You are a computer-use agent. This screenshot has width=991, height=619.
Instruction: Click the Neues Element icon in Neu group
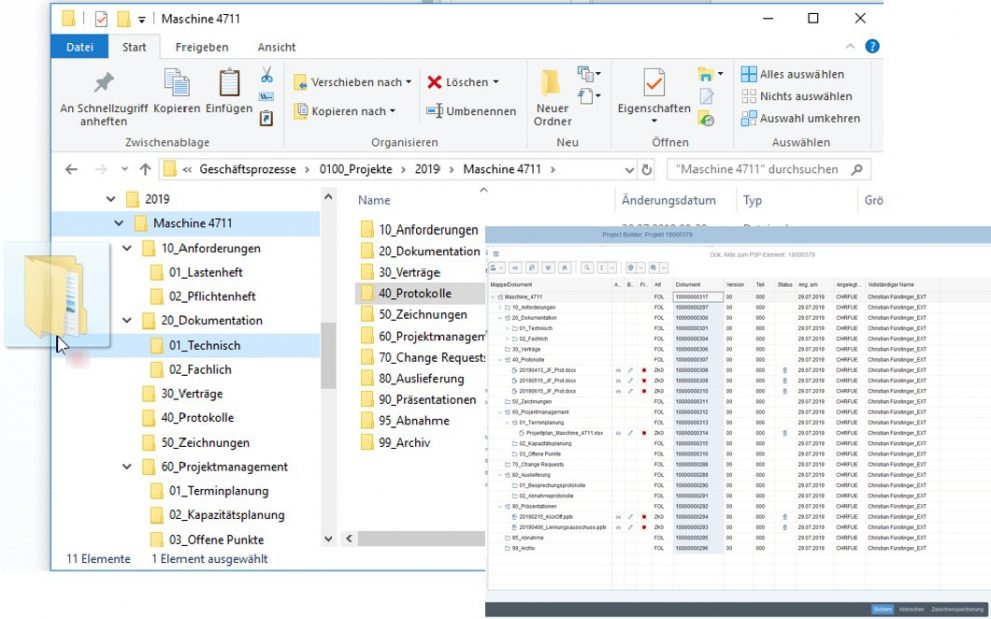point(588,73)
